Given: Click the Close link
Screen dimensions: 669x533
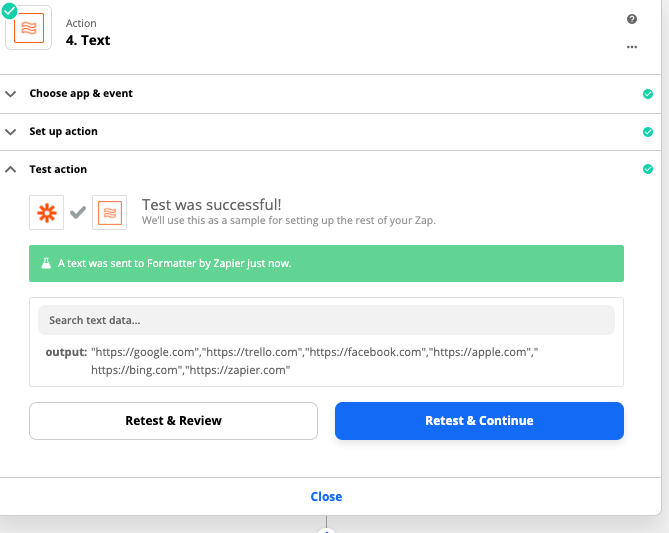Looking at the screenshot, I should (x=326, y=497).
